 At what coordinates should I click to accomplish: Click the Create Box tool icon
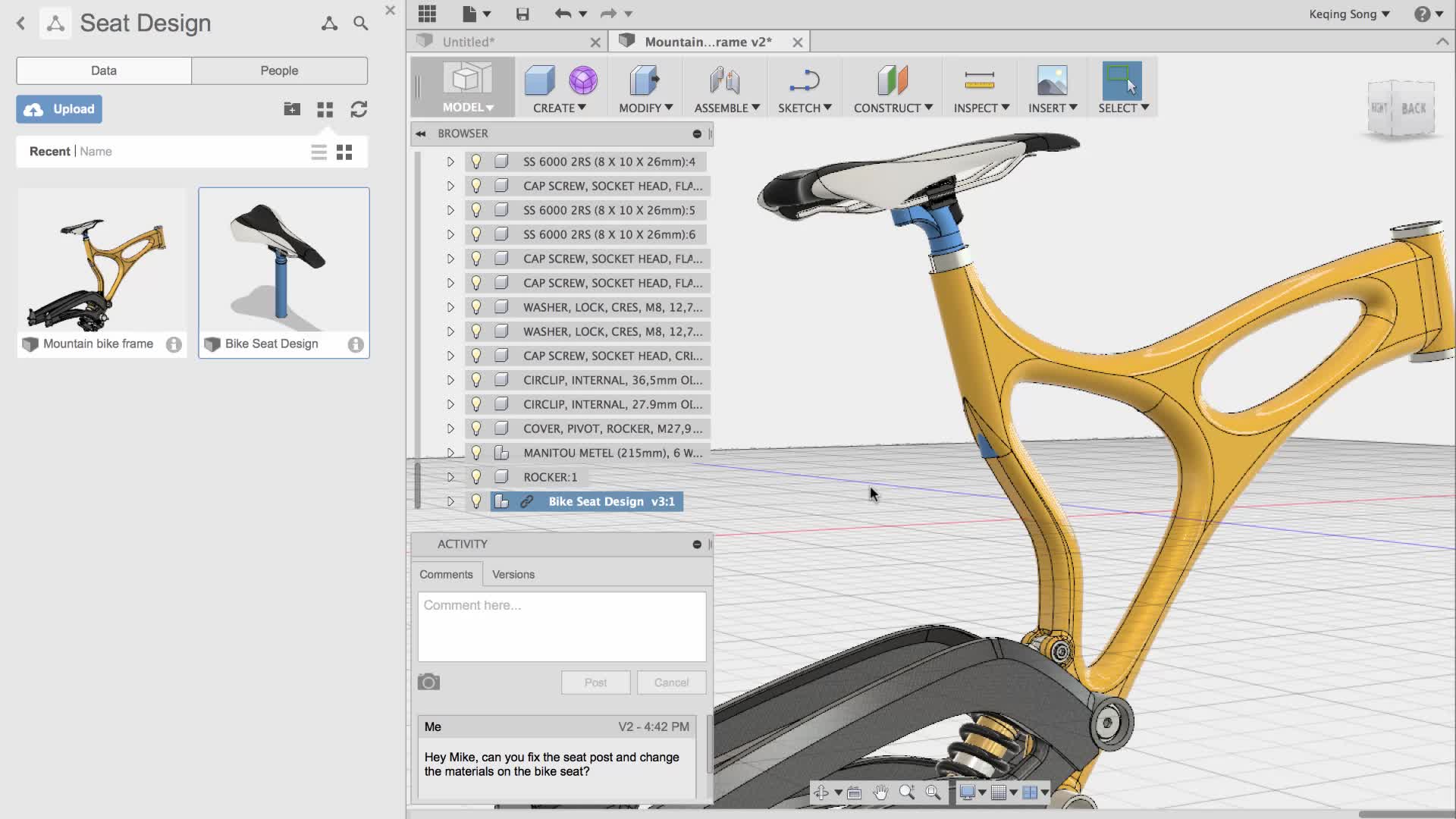[539, 80]
